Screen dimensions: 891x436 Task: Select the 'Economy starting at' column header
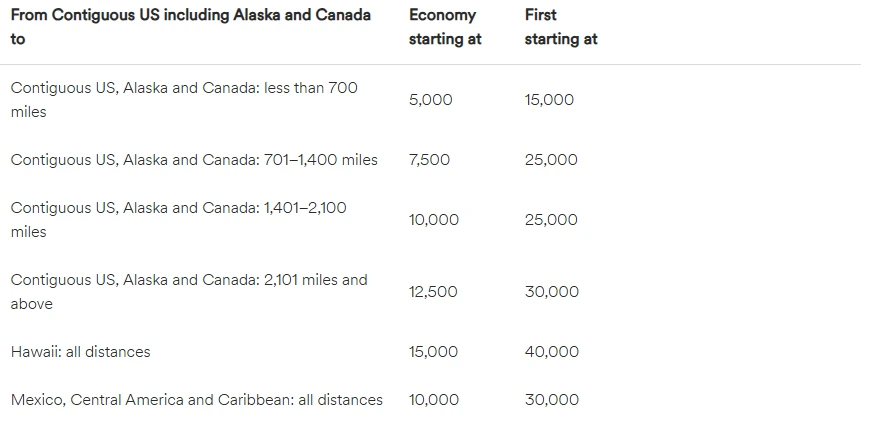(445, 27)
